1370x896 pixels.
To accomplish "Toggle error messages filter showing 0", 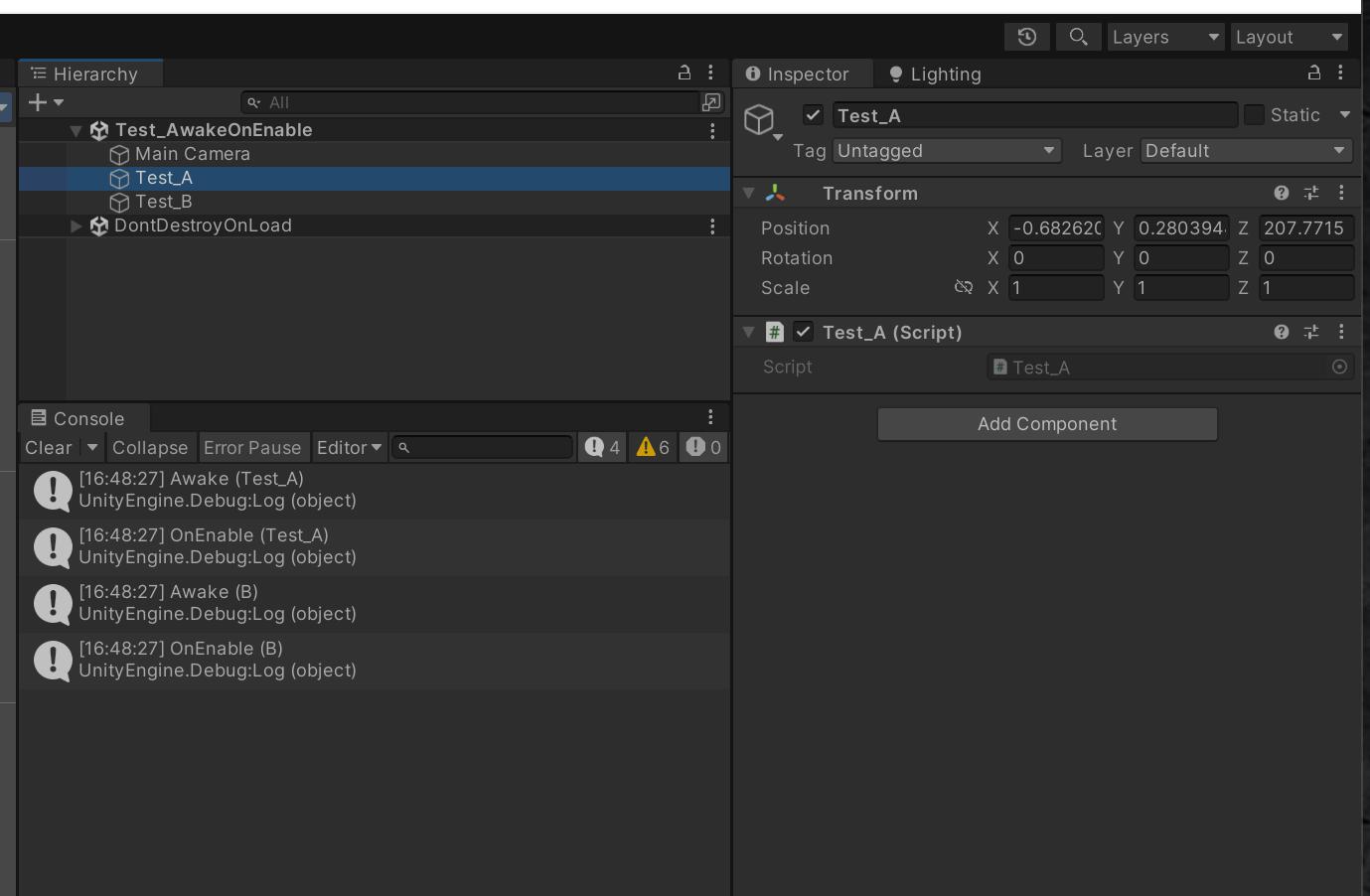I will pos(702,448).
